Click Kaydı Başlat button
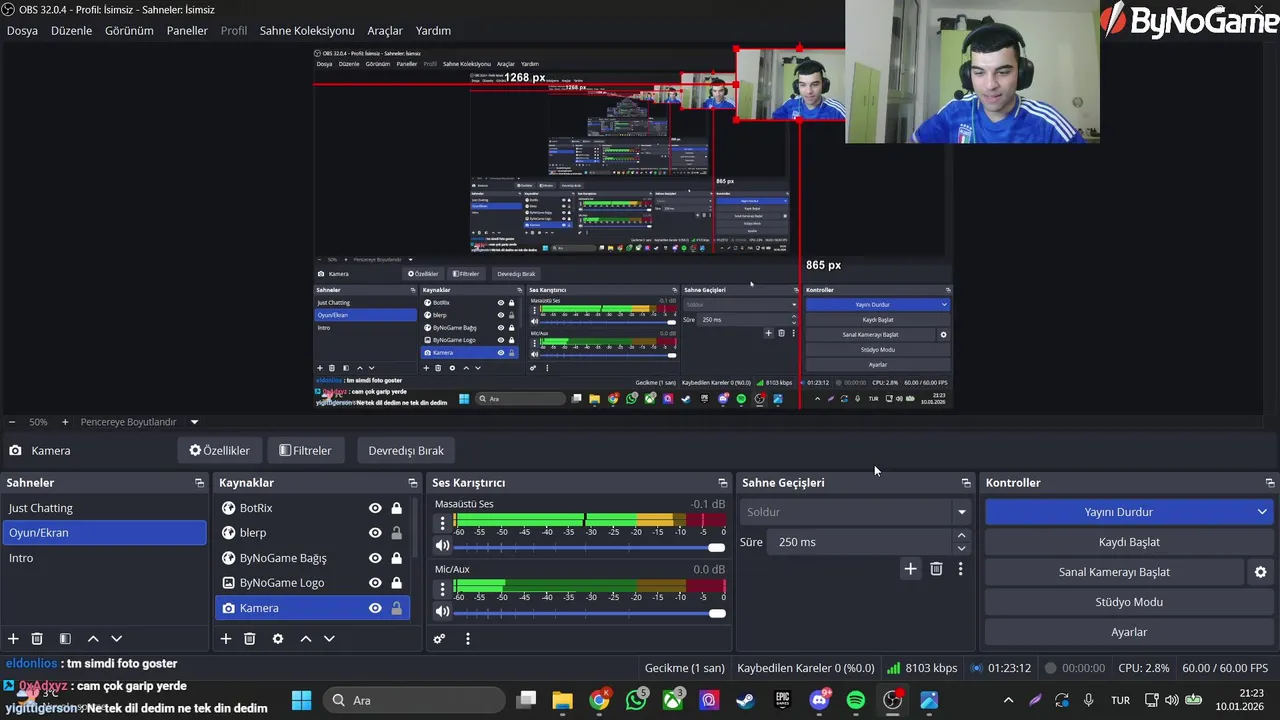 1129,542
